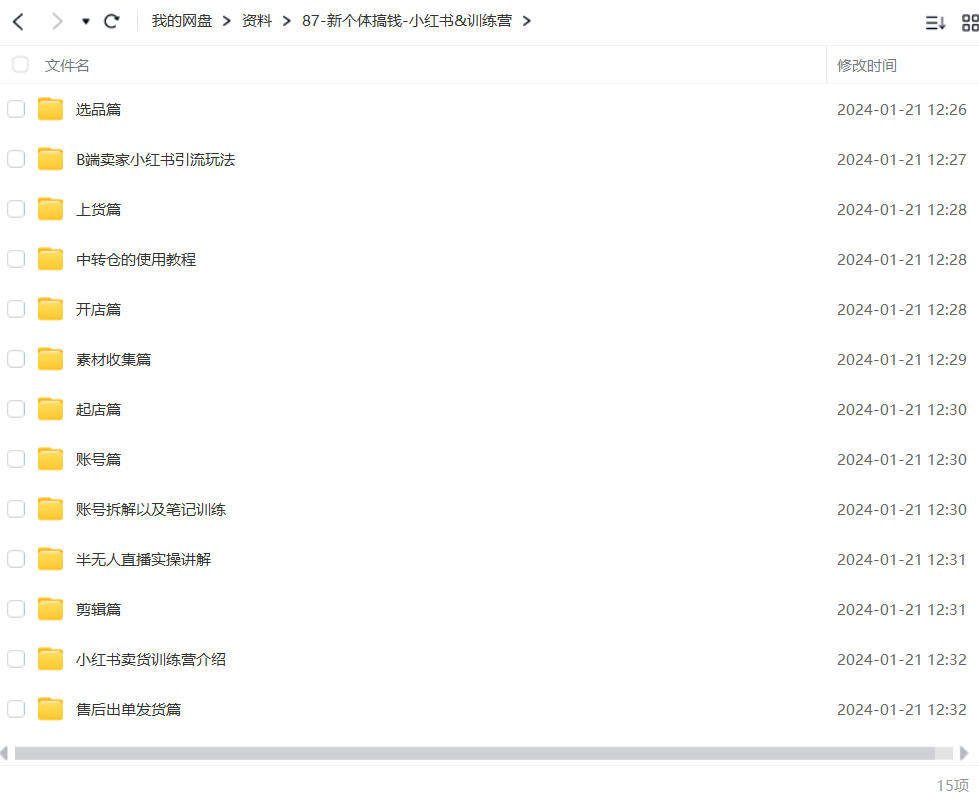Click the folder icon of 半无人直播实操讲解

point(50,558)
